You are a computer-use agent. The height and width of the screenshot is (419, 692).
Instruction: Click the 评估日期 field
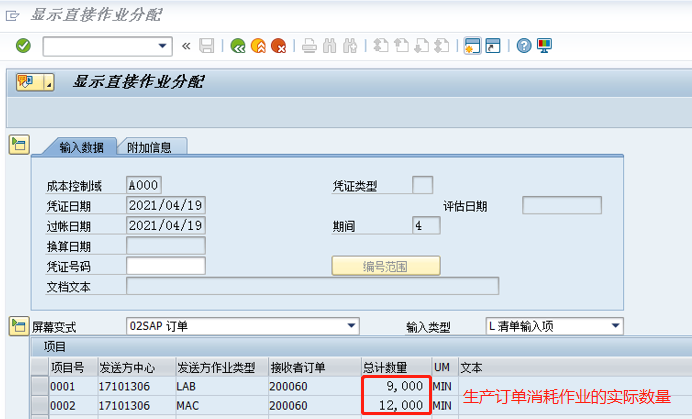coord(562,205)
